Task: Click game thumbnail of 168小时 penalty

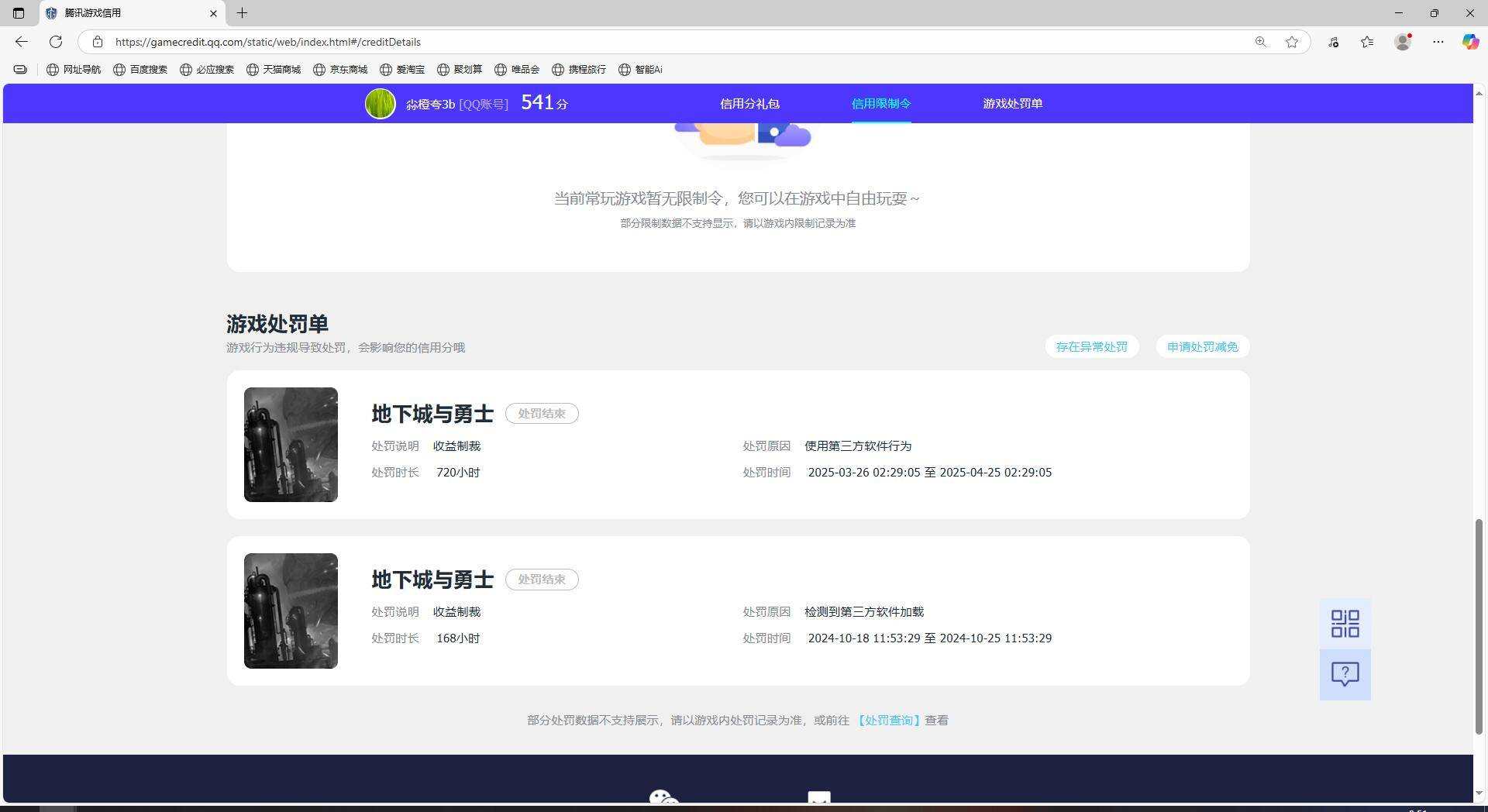Action: click(x=291, y=611)
